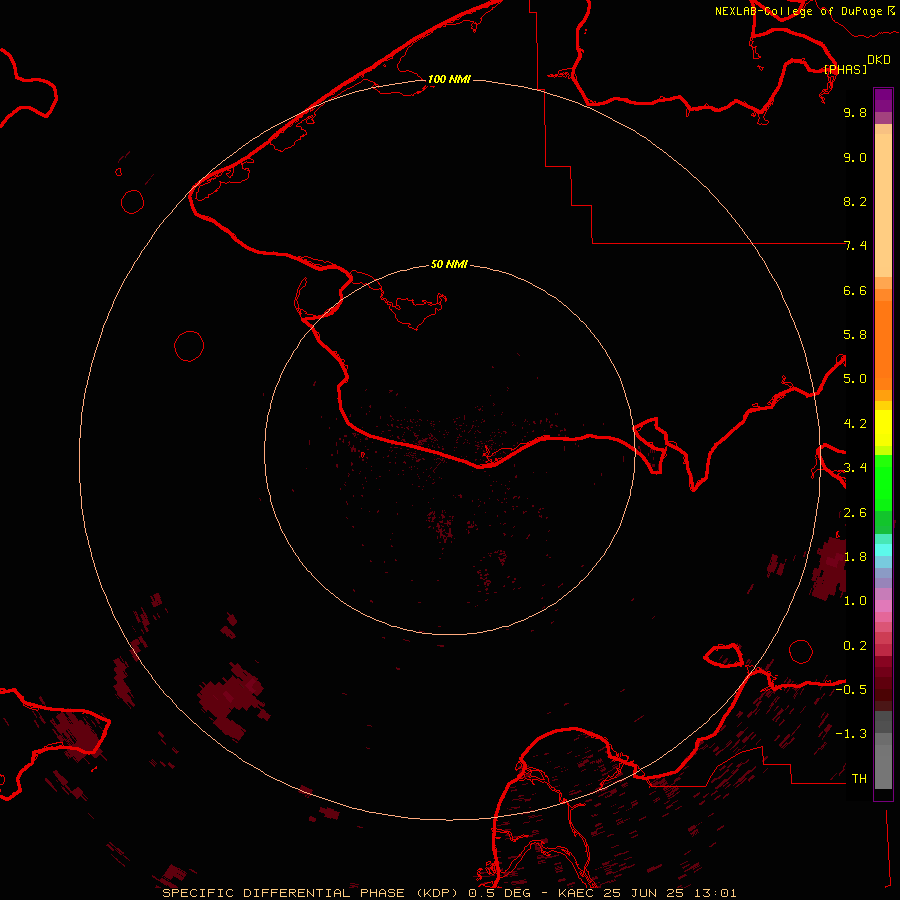Screen dimensions: 900x900
Task: Click the 9.8 value on the scale
Action: 855,112
